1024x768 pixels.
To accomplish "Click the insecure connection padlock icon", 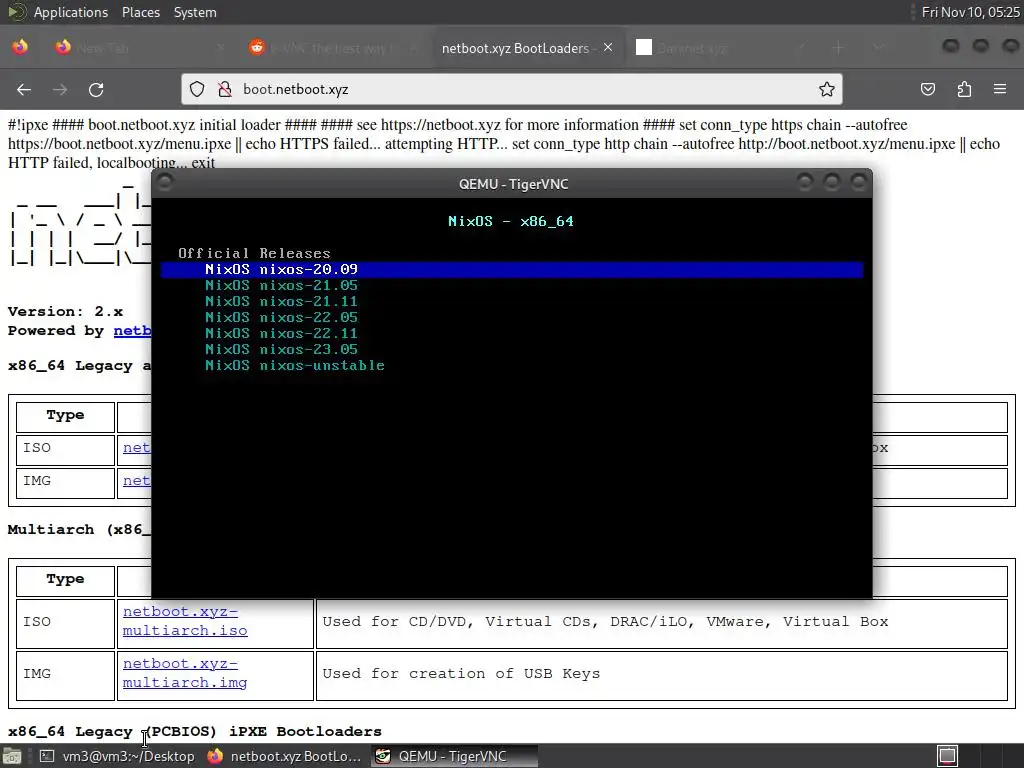I will (225, 89).
